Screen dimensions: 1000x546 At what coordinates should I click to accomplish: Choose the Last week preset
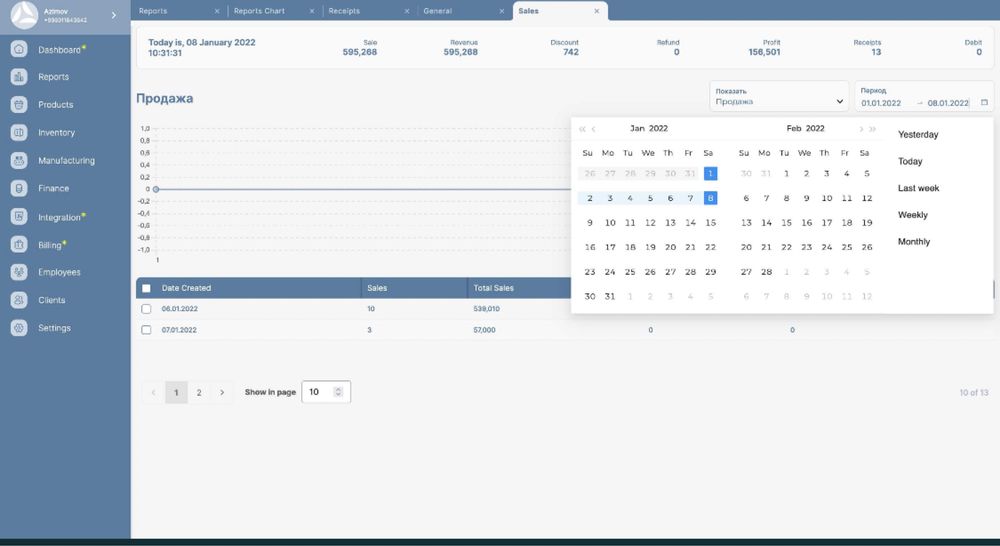coord(918,188)
